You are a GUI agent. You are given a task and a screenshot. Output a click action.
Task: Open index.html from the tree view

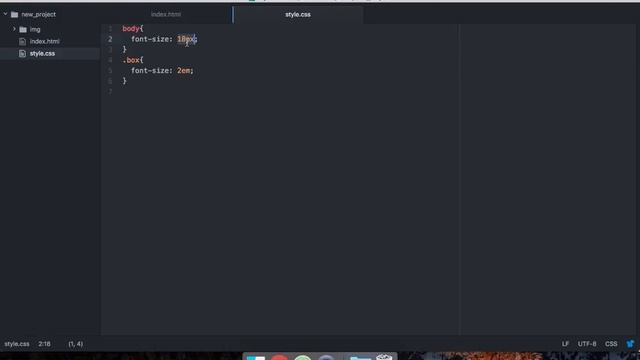point(44,41)
